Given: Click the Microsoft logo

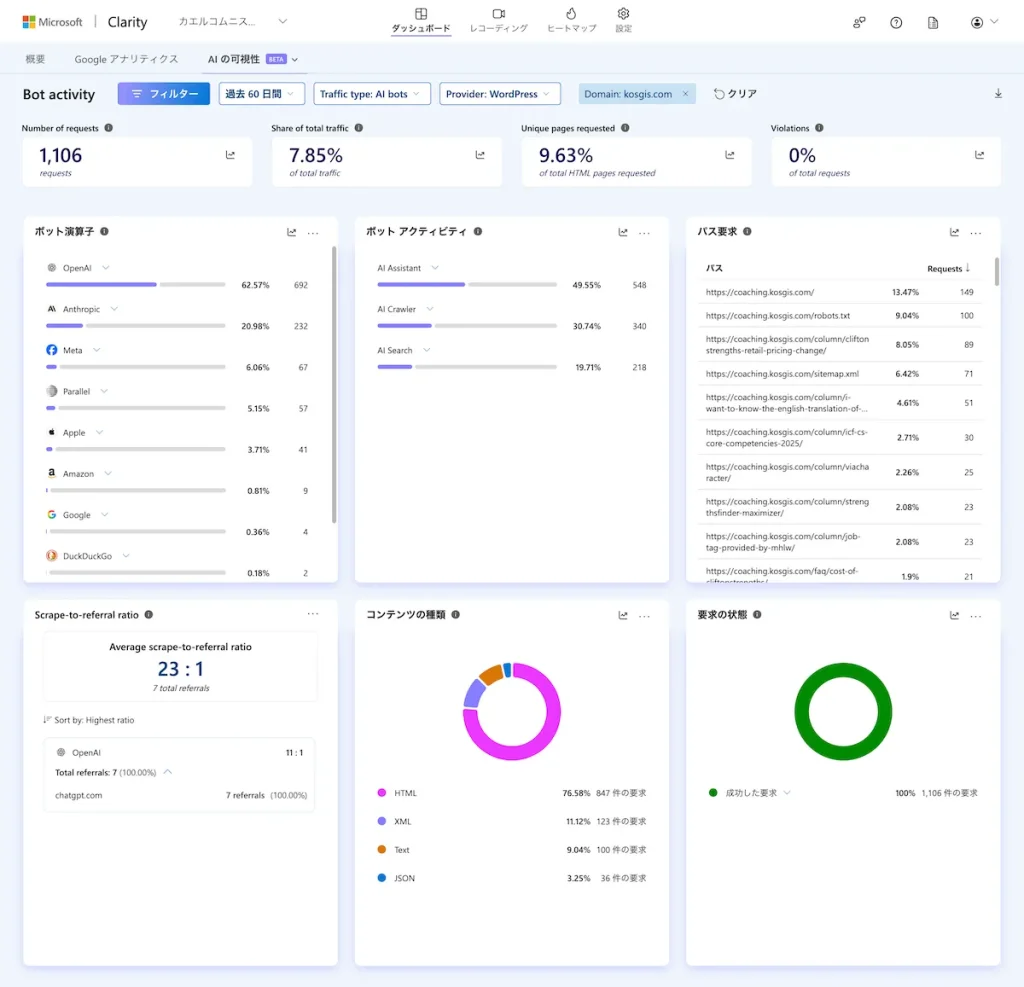Looking at the screenshot, I should [52, 22].
